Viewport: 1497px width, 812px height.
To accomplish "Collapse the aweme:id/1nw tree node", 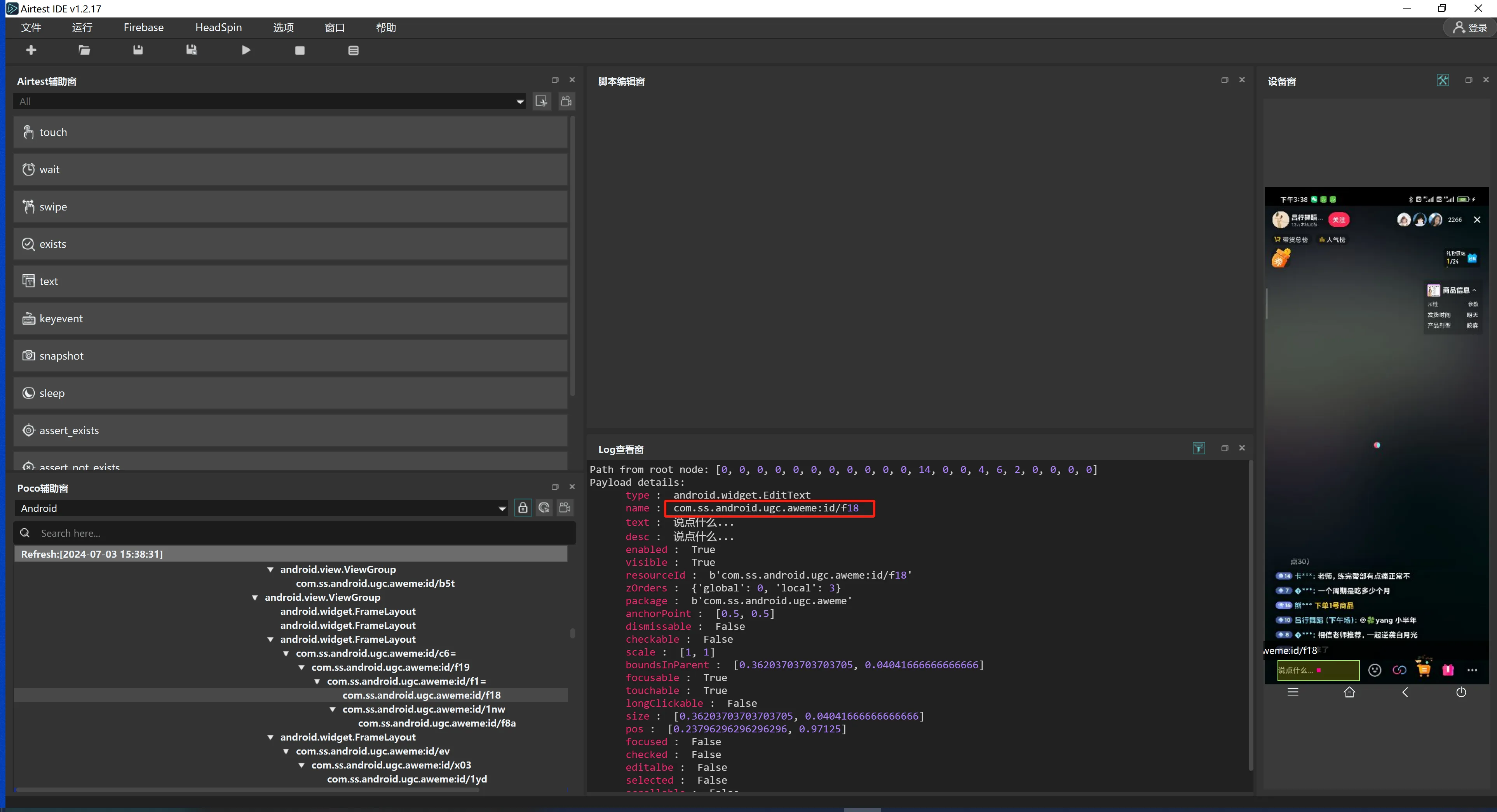I will pos(333,709).
